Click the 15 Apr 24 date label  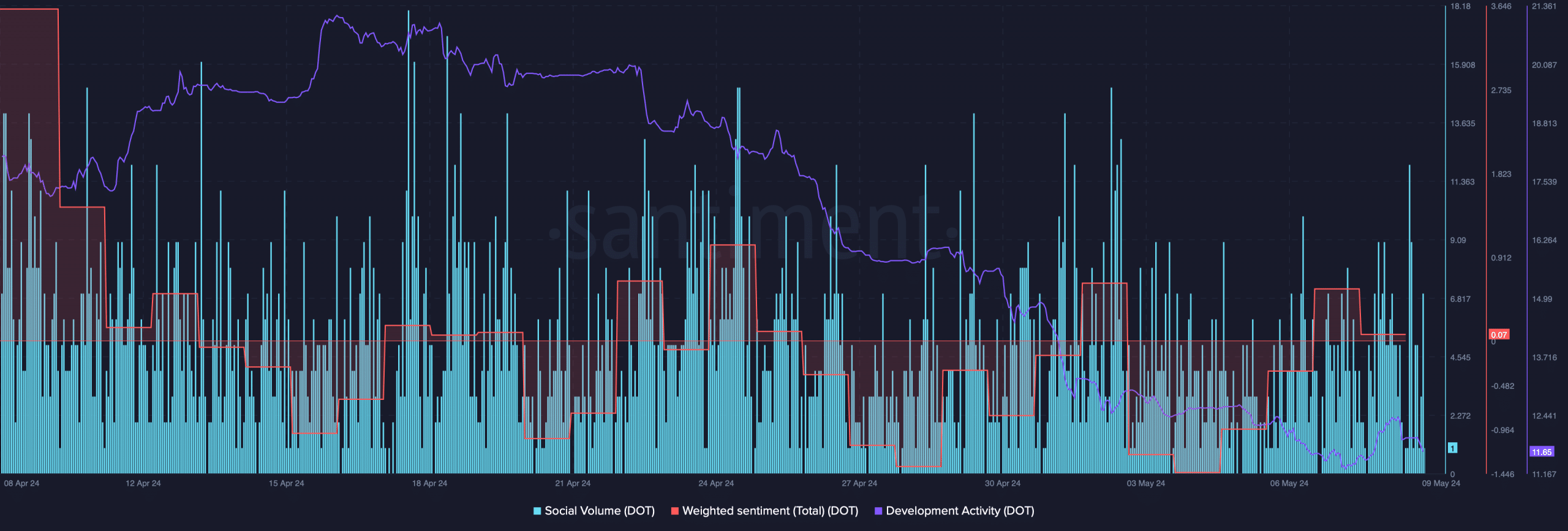click(287, 483)
